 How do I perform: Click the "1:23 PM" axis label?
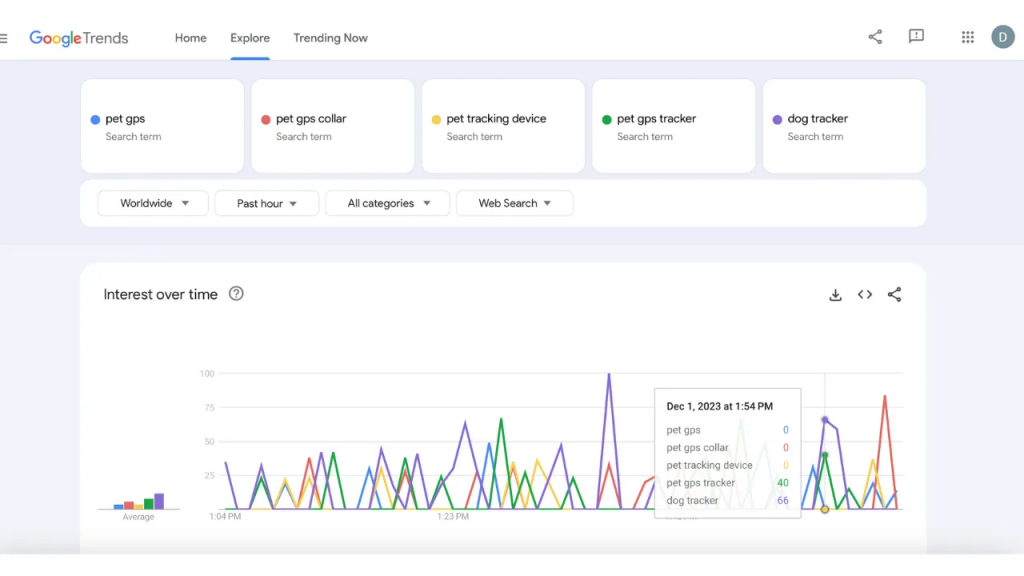(453, 517)
